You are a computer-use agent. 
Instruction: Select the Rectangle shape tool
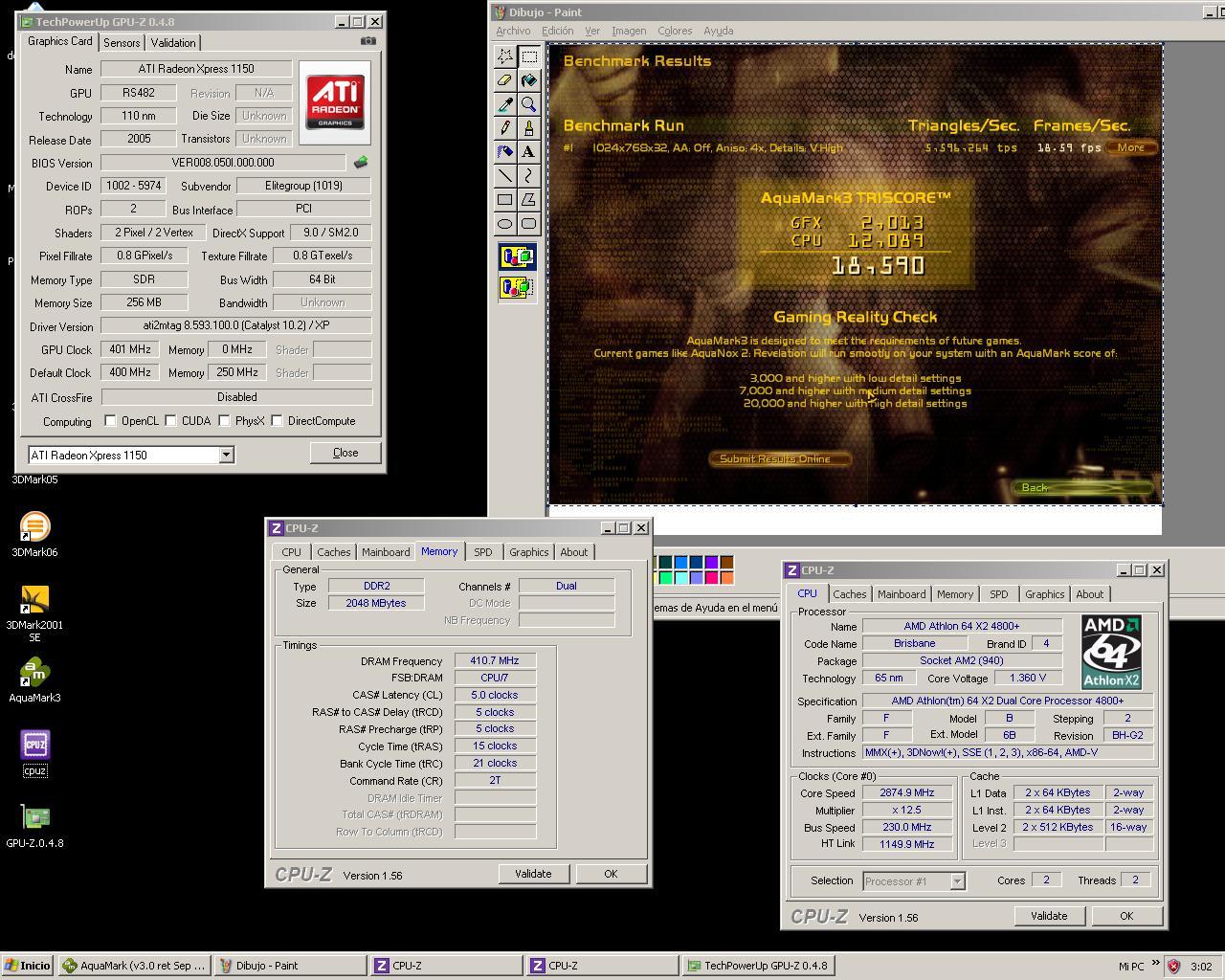pyautogui.click(x=505, y=200)
